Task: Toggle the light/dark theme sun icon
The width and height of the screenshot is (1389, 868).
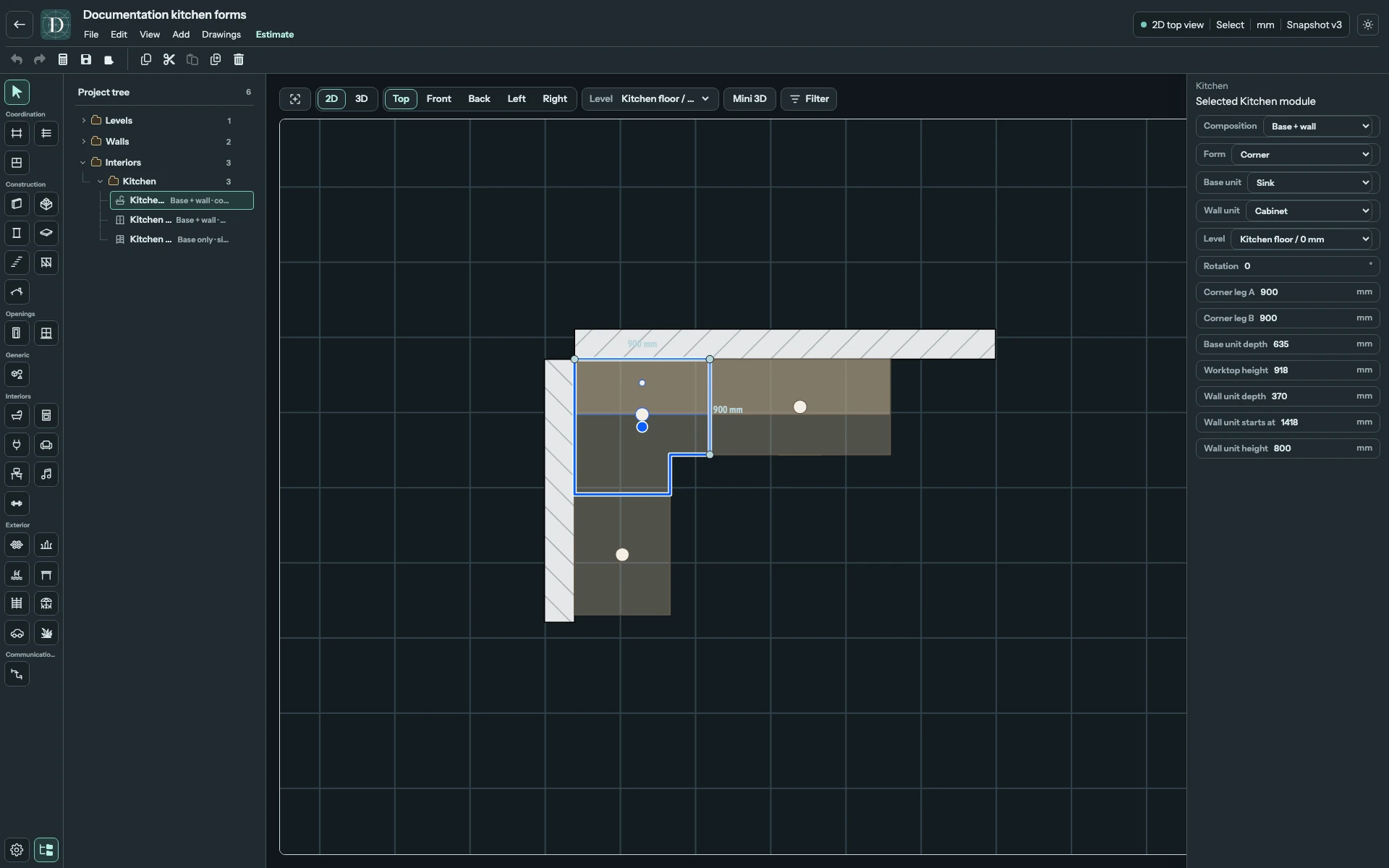Action: [1368, 25]
